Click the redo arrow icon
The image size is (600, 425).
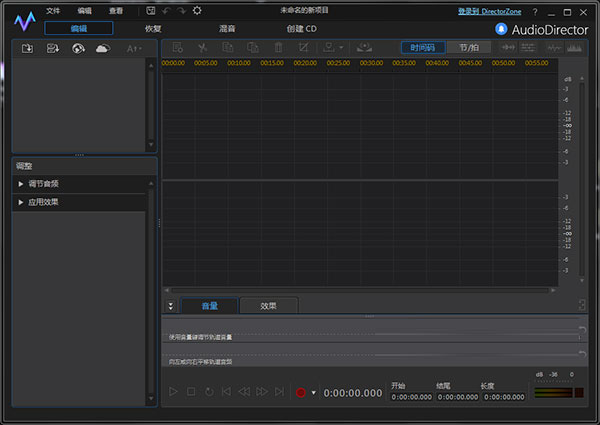pyautogui.click(x=181, y=11)
